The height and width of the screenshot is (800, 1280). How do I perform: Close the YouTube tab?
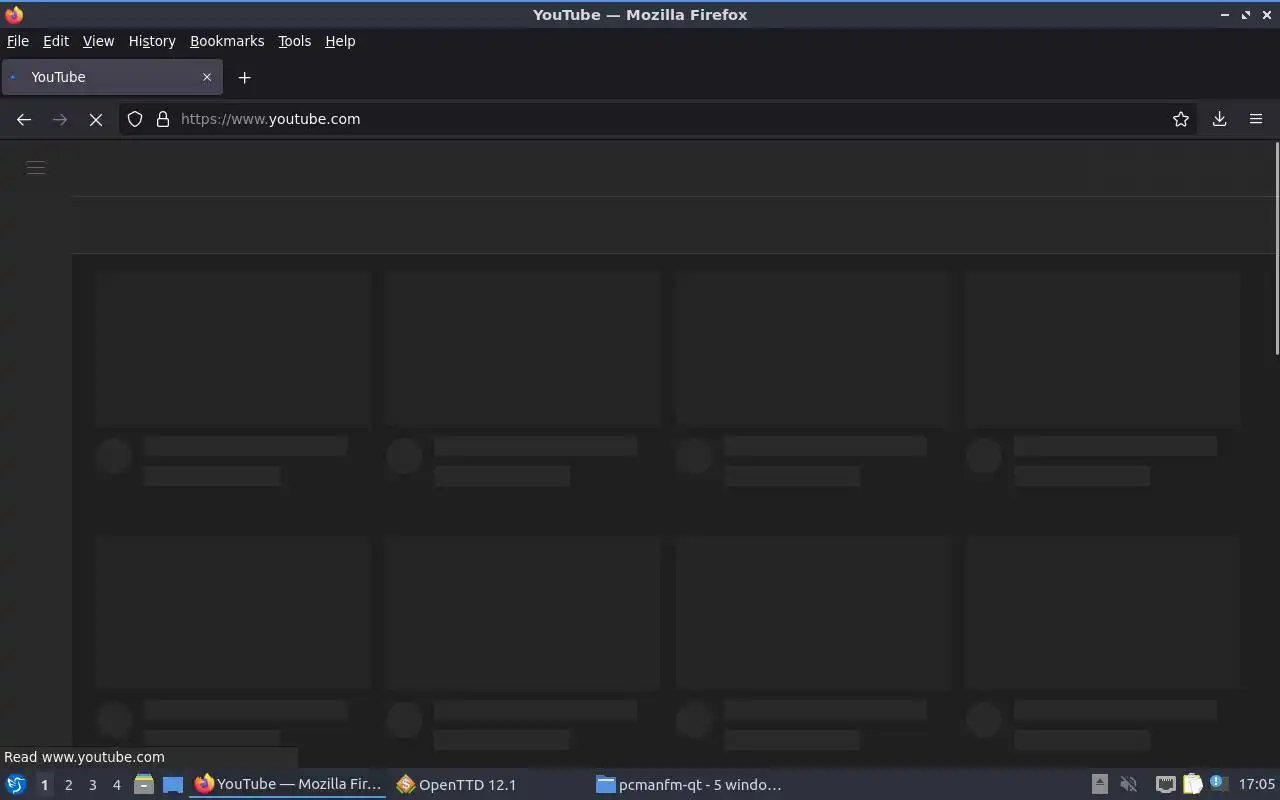207,77
